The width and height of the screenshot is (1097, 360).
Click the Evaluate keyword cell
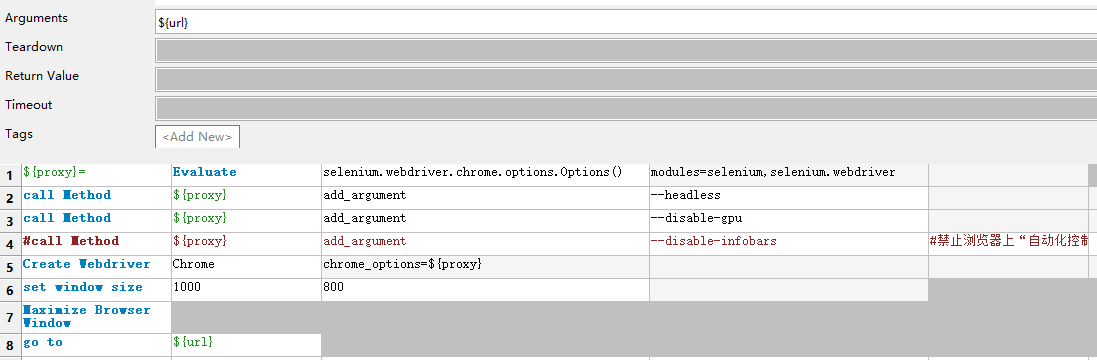246,175
